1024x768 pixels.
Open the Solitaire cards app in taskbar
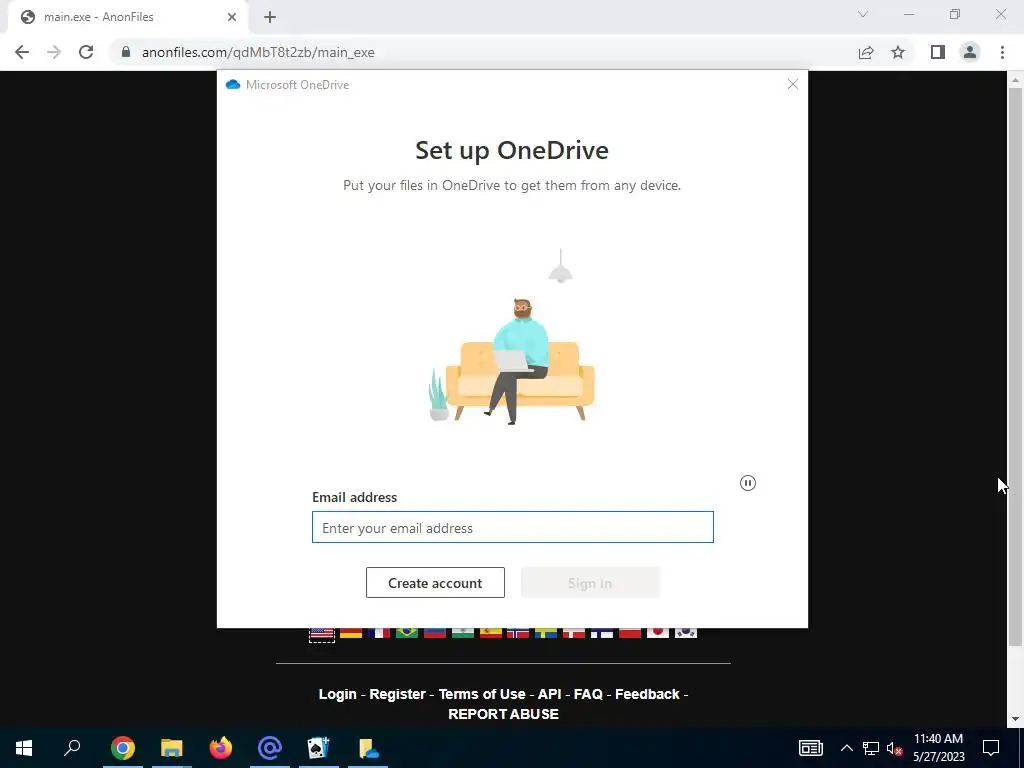click(319, 747)
